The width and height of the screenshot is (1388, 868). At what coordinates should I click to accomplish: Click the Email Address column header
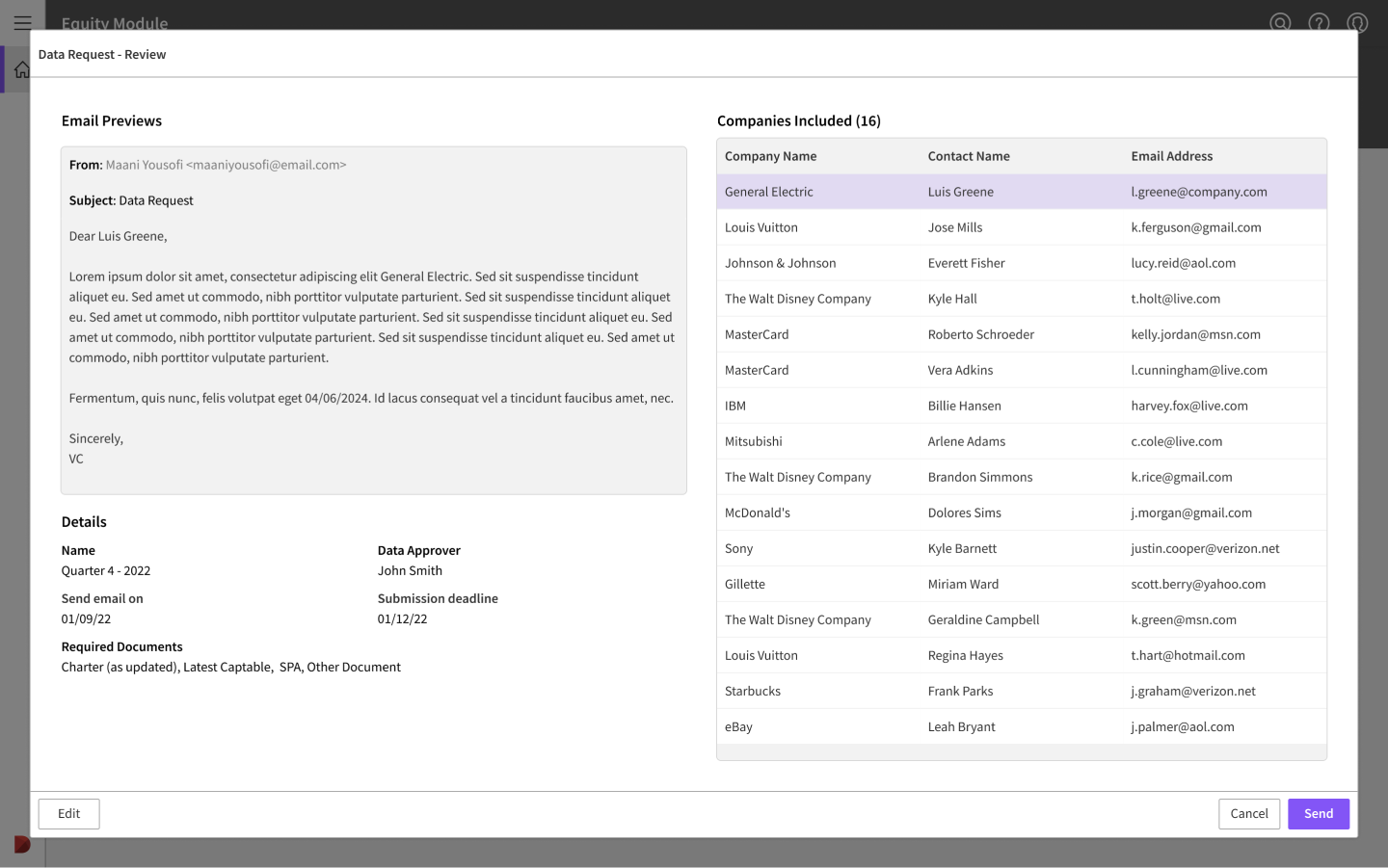coord(1172,156)
